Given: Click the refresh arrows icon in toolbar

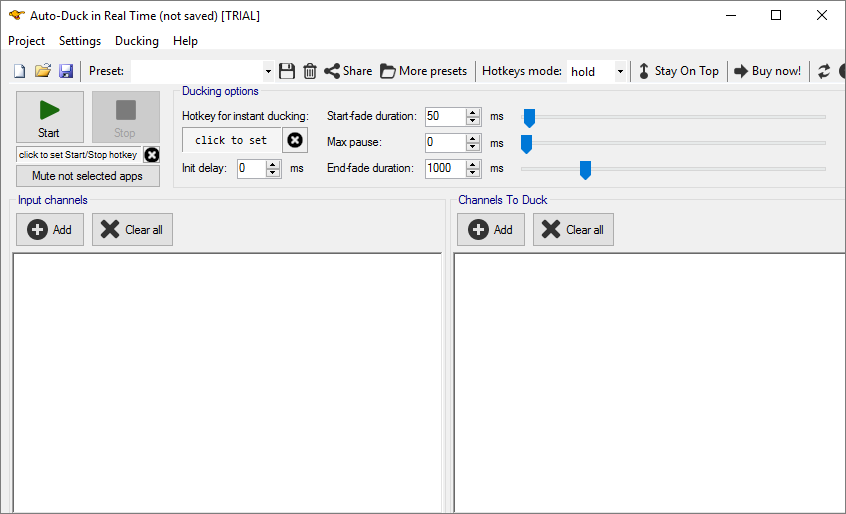Looking at the screenshot, I should 823,71.
